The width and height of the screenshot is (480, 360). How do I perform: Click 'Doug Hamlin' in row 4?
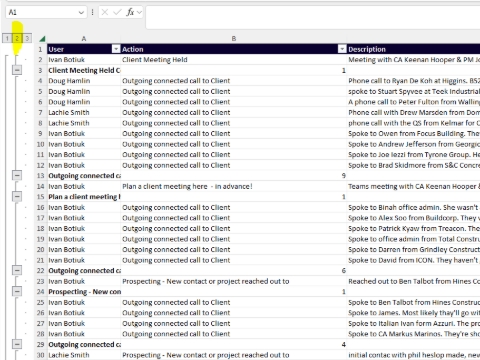click(84, 81)
